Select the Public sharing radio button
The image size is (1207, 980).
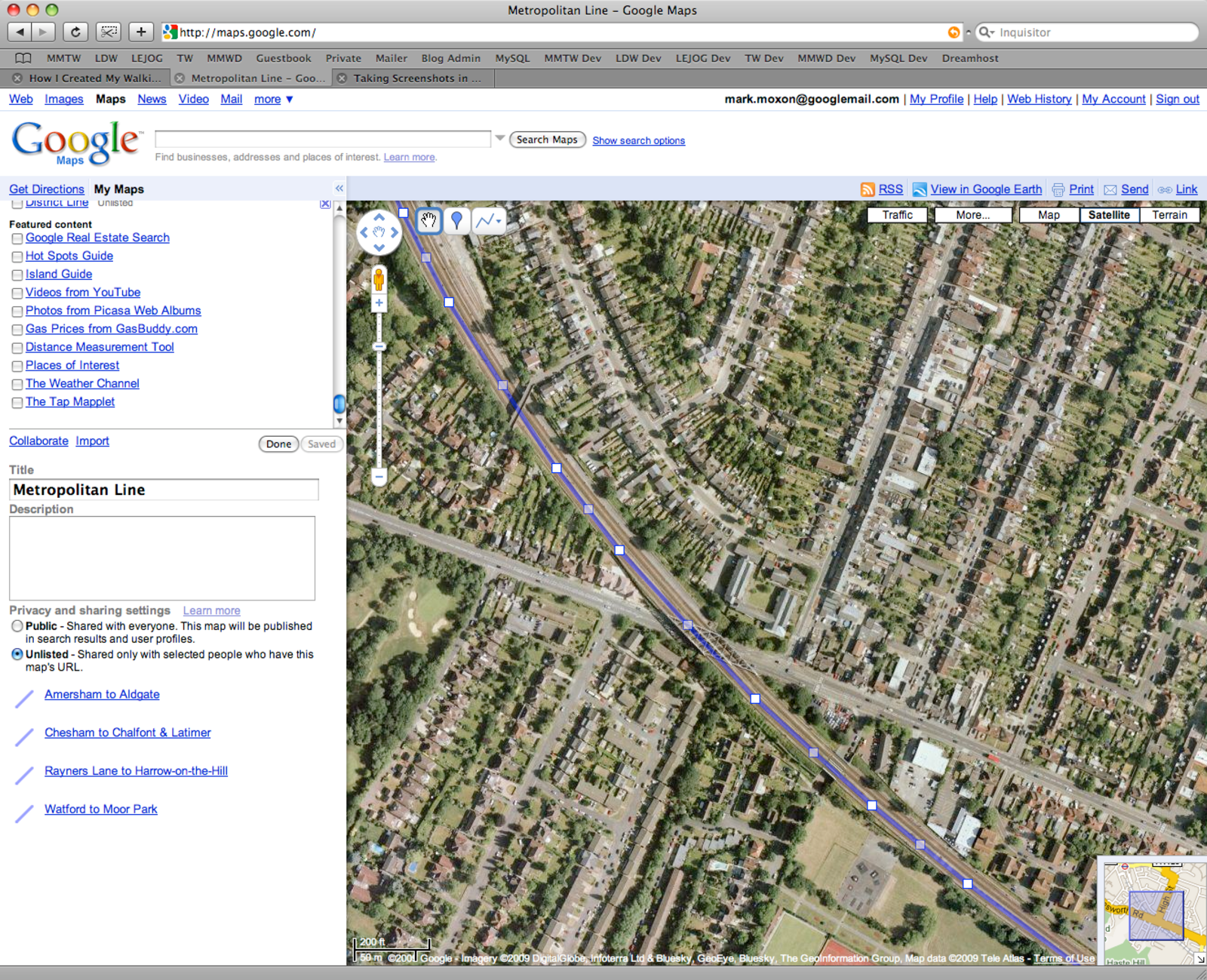coord(17,626)
